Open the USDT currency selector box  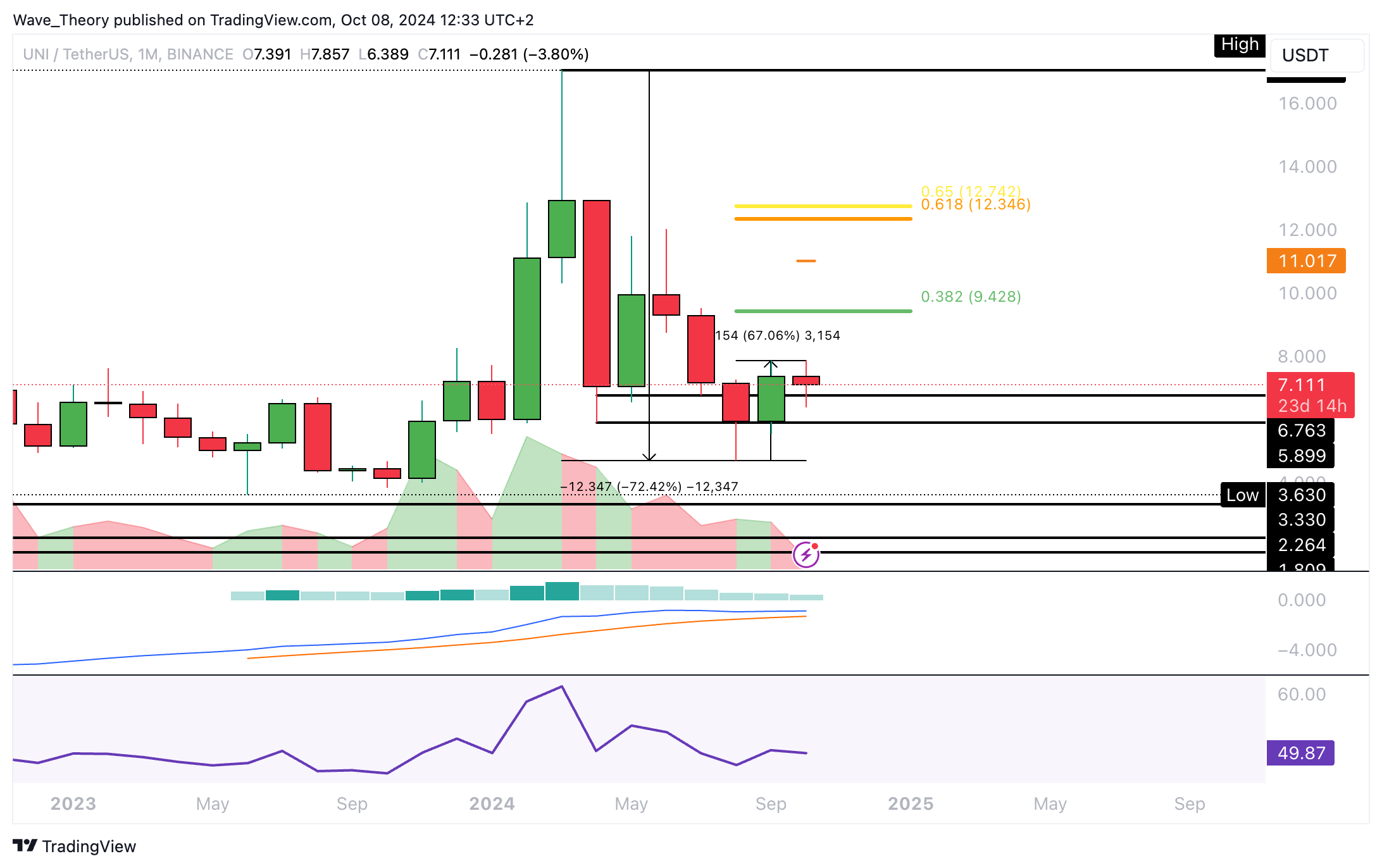point(1316,56)
